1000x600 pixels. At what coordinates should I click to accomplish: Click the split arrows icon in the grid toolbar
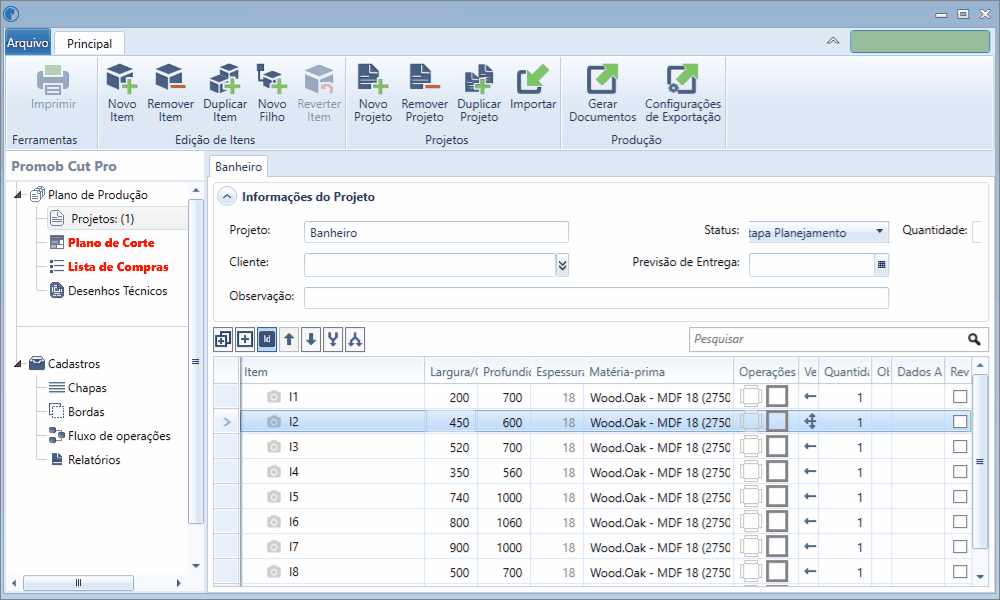tap(355, 339)
